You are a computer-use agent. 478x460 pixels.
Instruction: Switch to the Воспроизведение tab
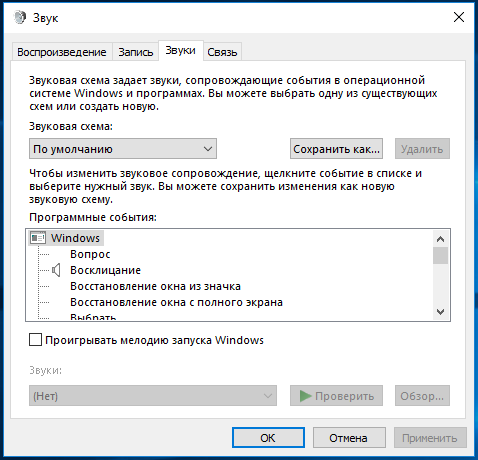[x=62, y=52]
